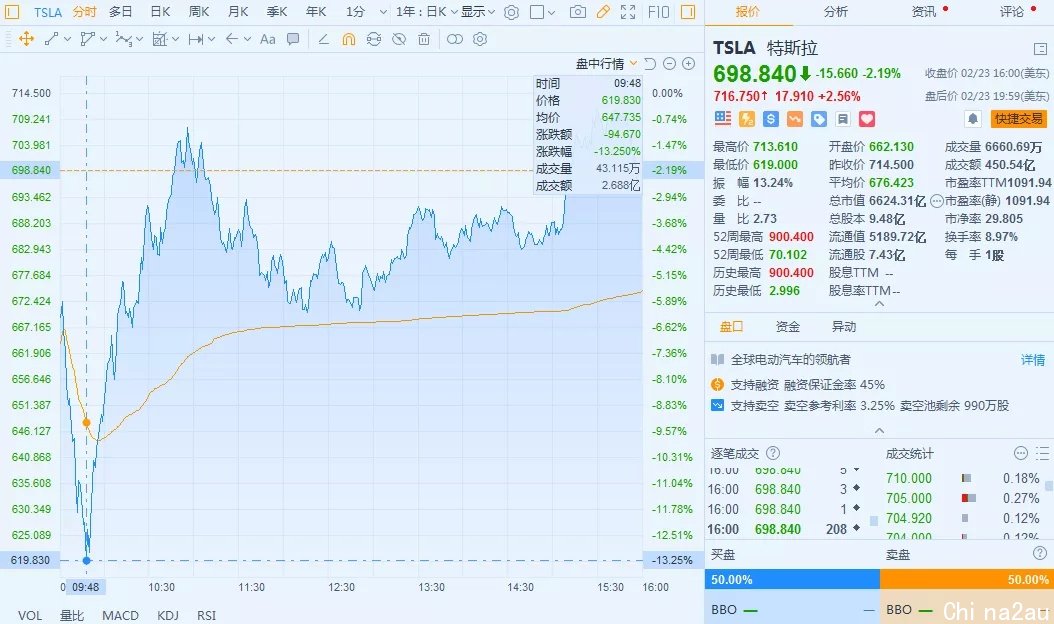The width and height of the screenshot is (1054, 624).
Task: Switch to 多日 multi-day chart tab
Action: pyautogui.click(x=120, y=12)
